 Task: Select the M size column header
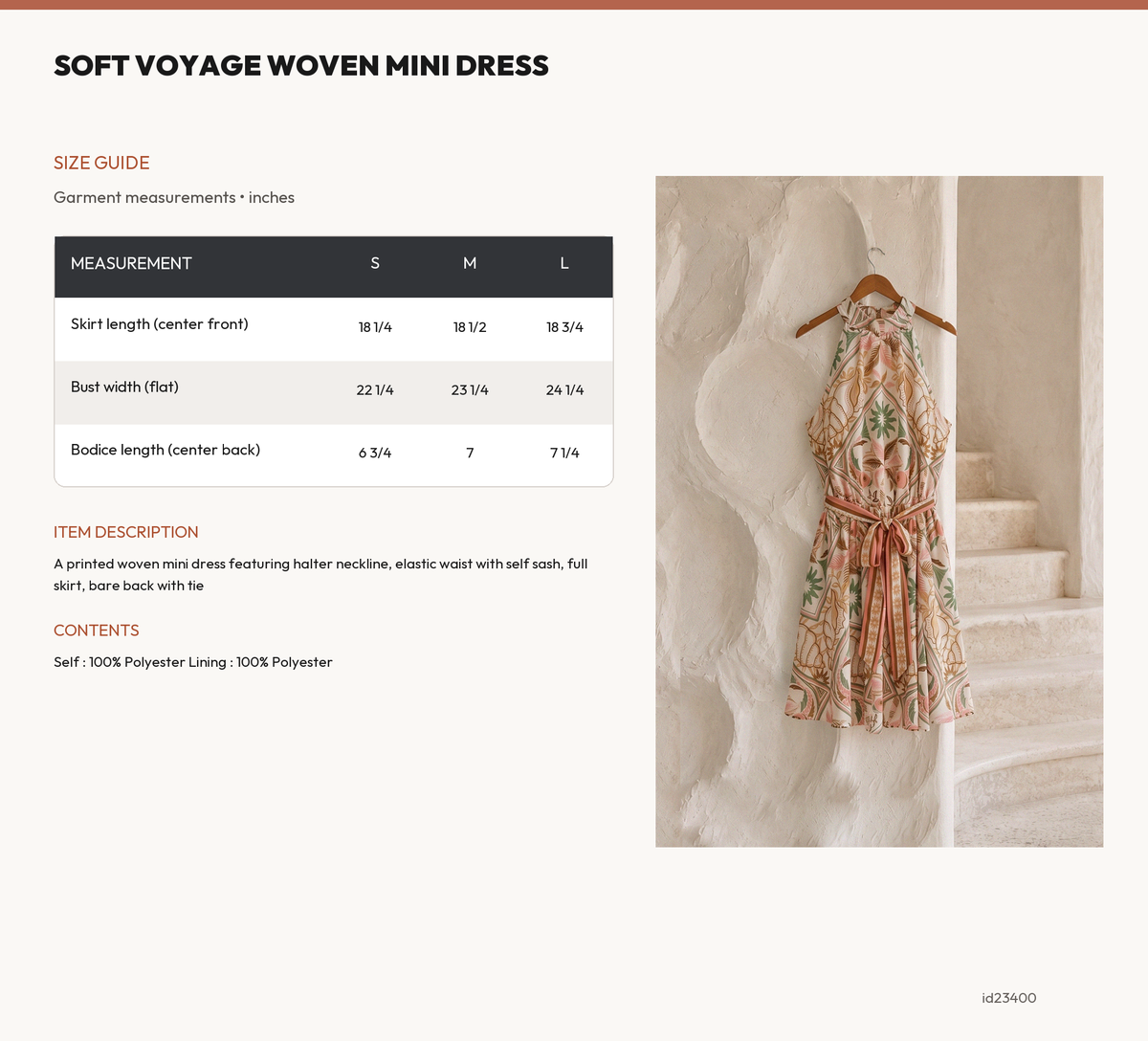click(470, 263)
